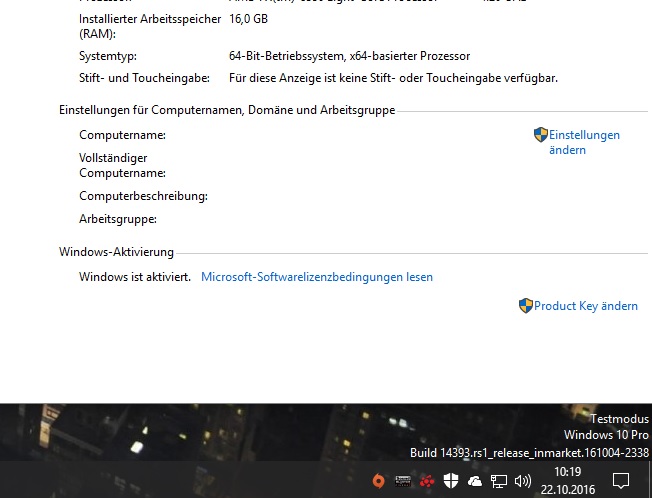
Task: Open the clock showing 10:19
Action: click(x=568, y=472)
